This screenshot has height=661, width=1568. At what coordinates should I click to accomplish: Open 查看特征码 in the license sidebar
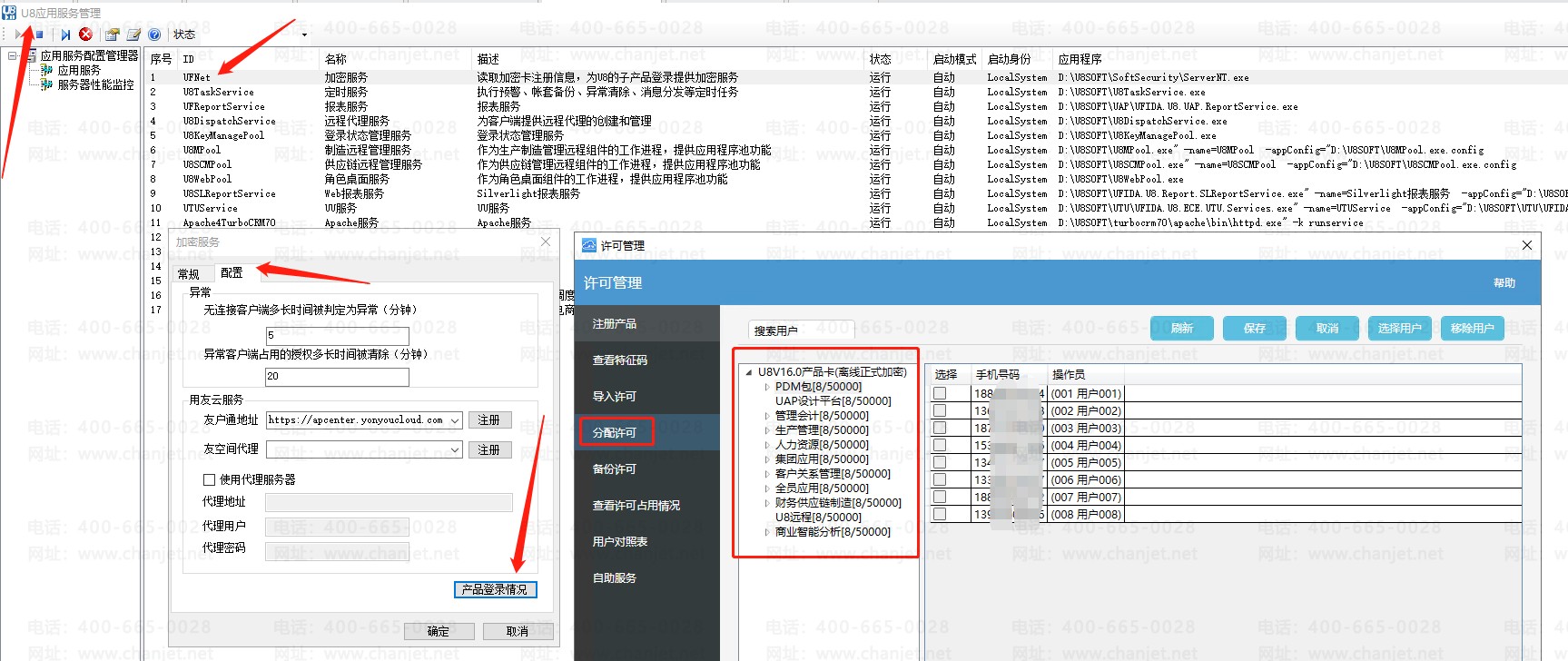coord(647,360)
